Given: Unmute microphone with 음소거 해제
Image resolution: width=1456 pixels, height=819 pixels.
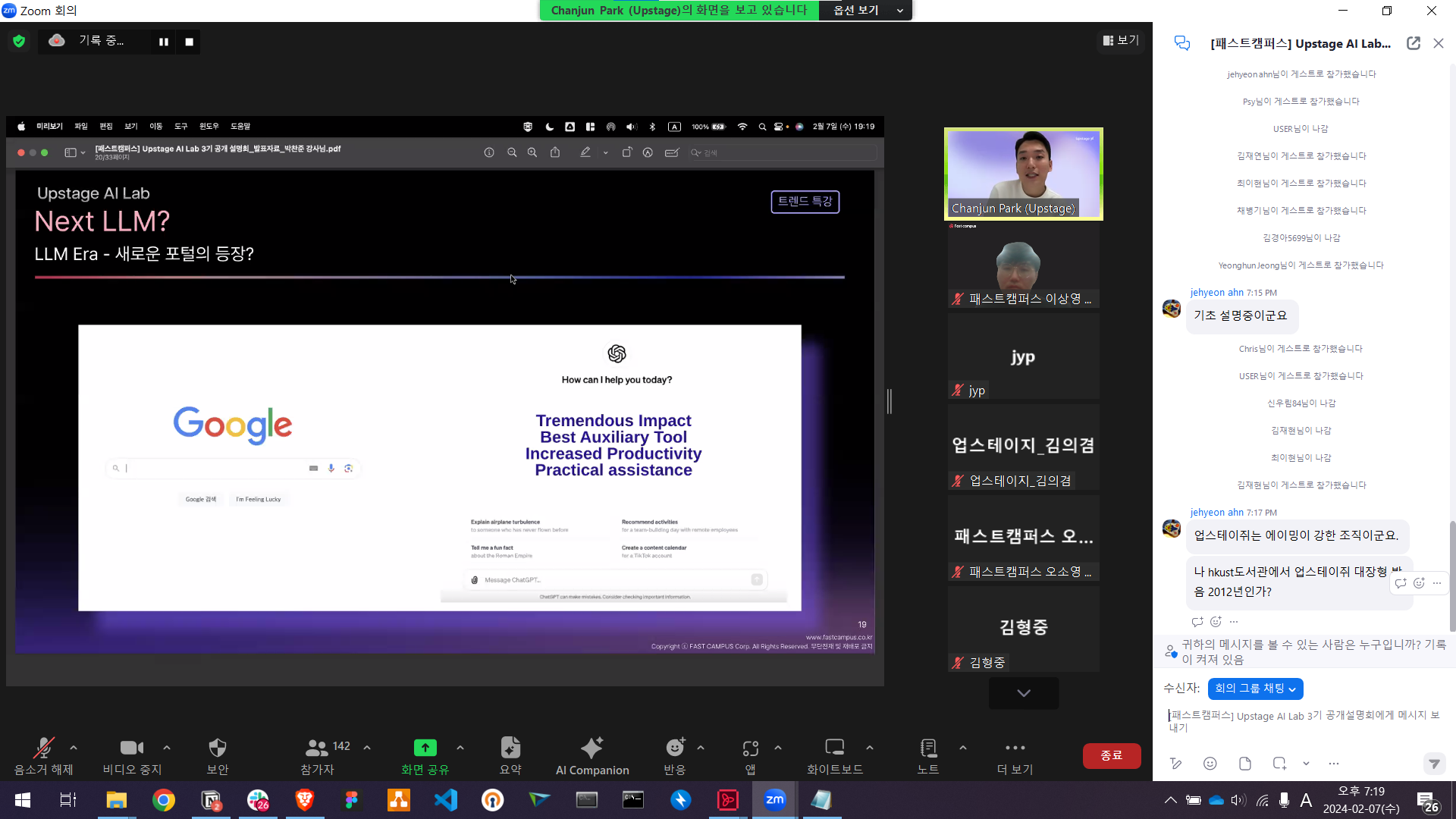Looking at the screenshot, I should click(43, 756).
